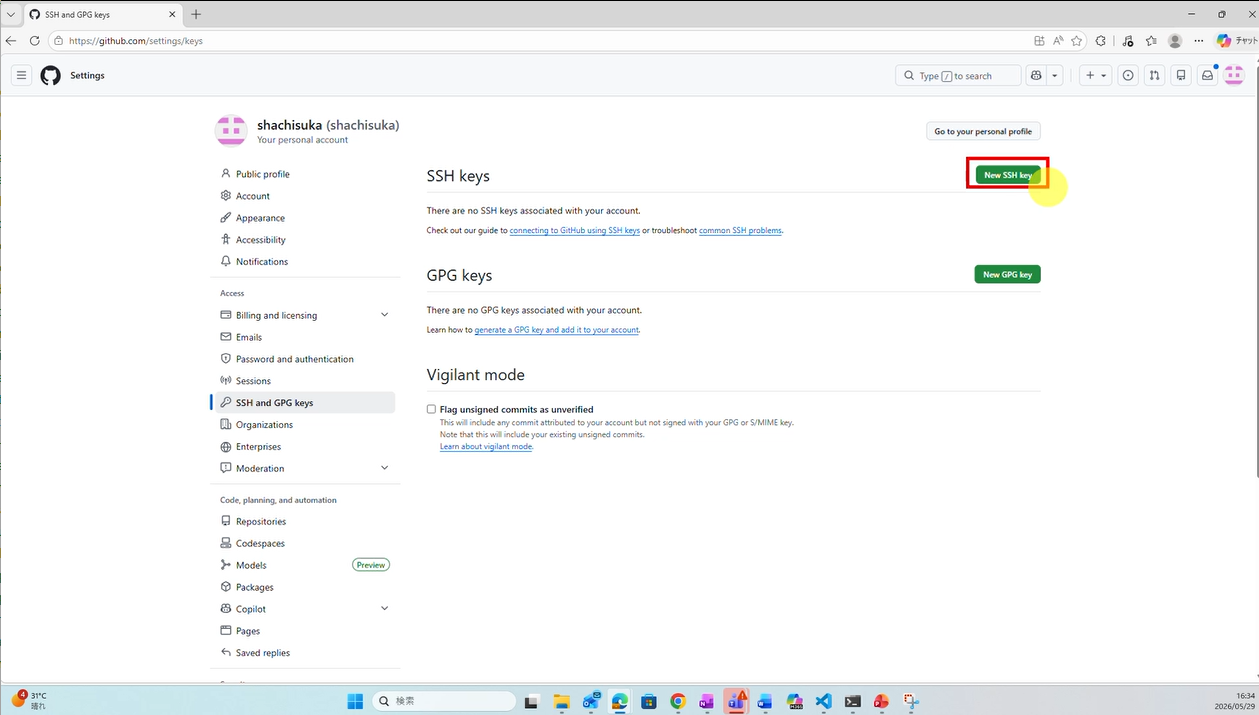Image resolution: width=1259 pixels, height=715 pixels.
Task: Open browser extensions puzzle icon
Action: tap(1101, 41)
